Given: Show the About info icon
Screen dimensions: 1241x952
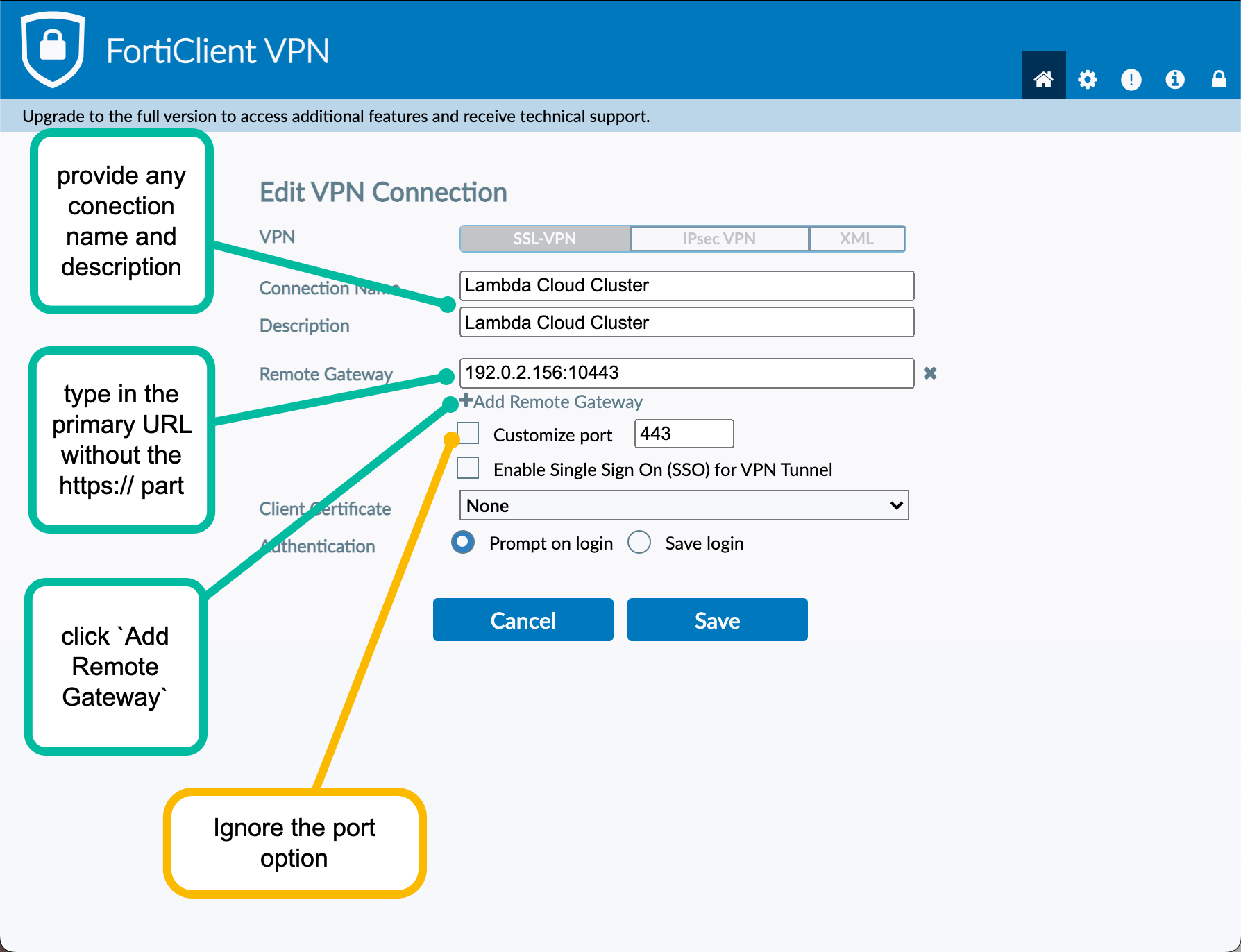Looking at the screenshot, I should point(1174,79).
